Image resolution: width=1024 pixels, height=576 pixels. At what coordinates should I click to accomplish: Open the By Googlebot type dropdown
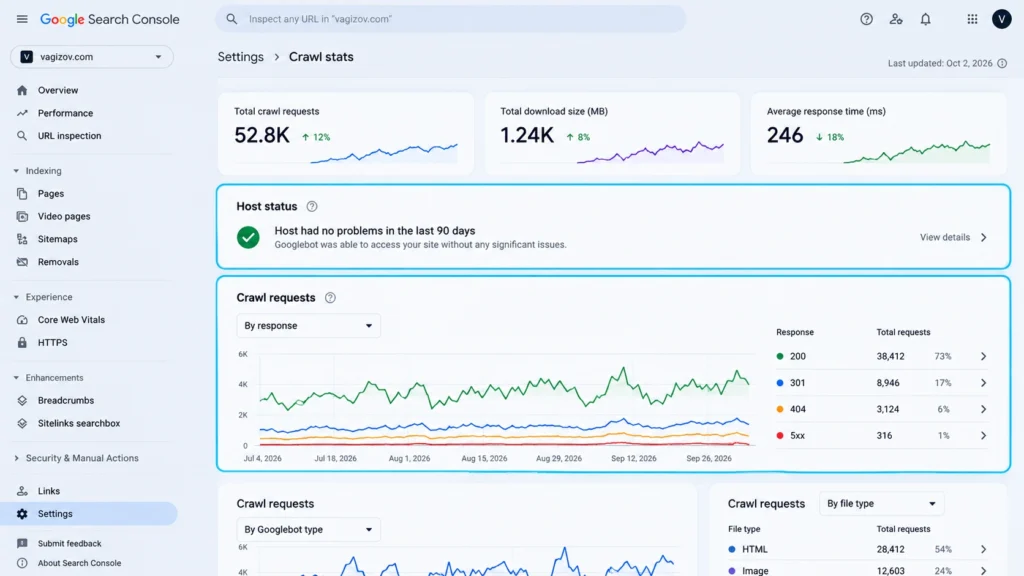[x=308, y=530]
